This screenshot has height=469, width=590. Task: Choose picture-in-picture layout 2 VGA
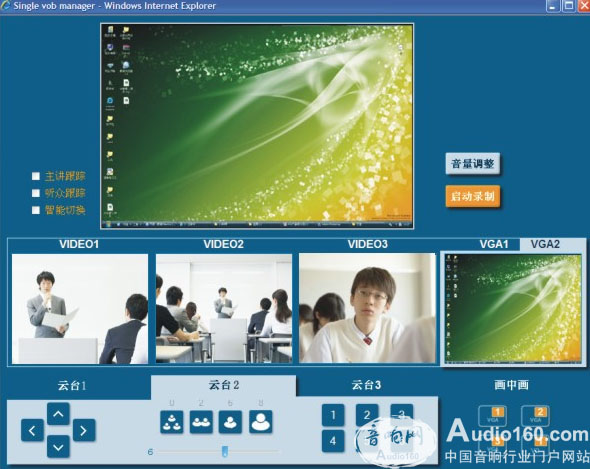coord(535,416)
